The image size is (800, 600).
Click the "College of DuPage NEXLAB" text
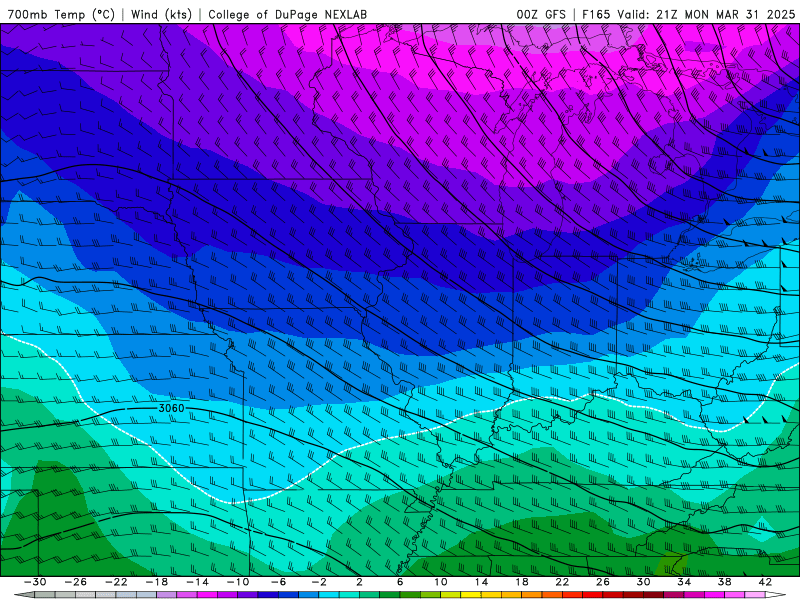(287, 14)
